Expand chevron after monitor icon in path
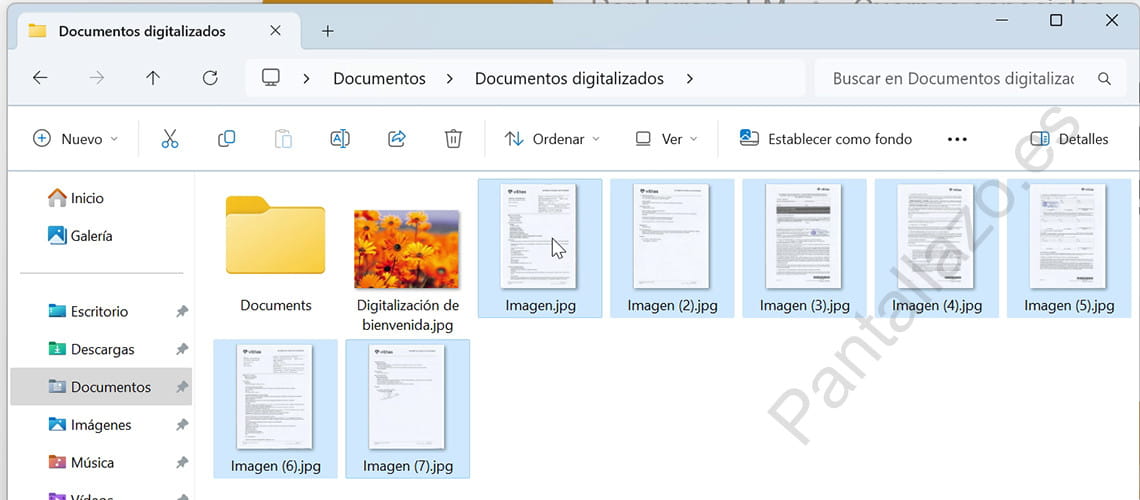 pos(307,78)
